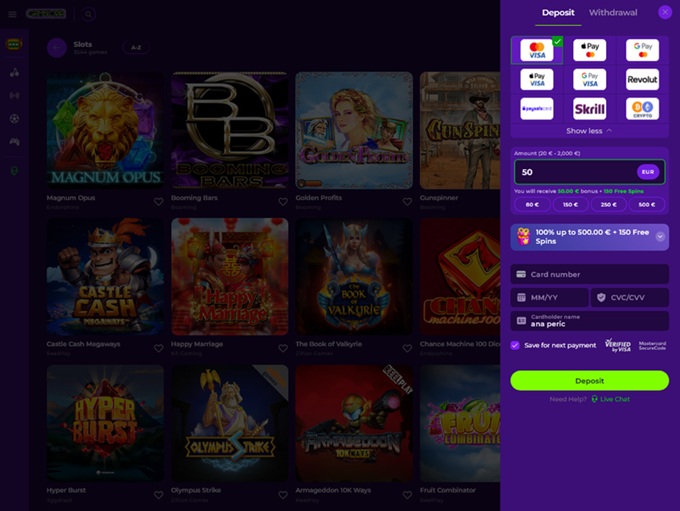Collapse payment methods with Show less
This screenshot has height=511, width=680.
coord(589,131)
